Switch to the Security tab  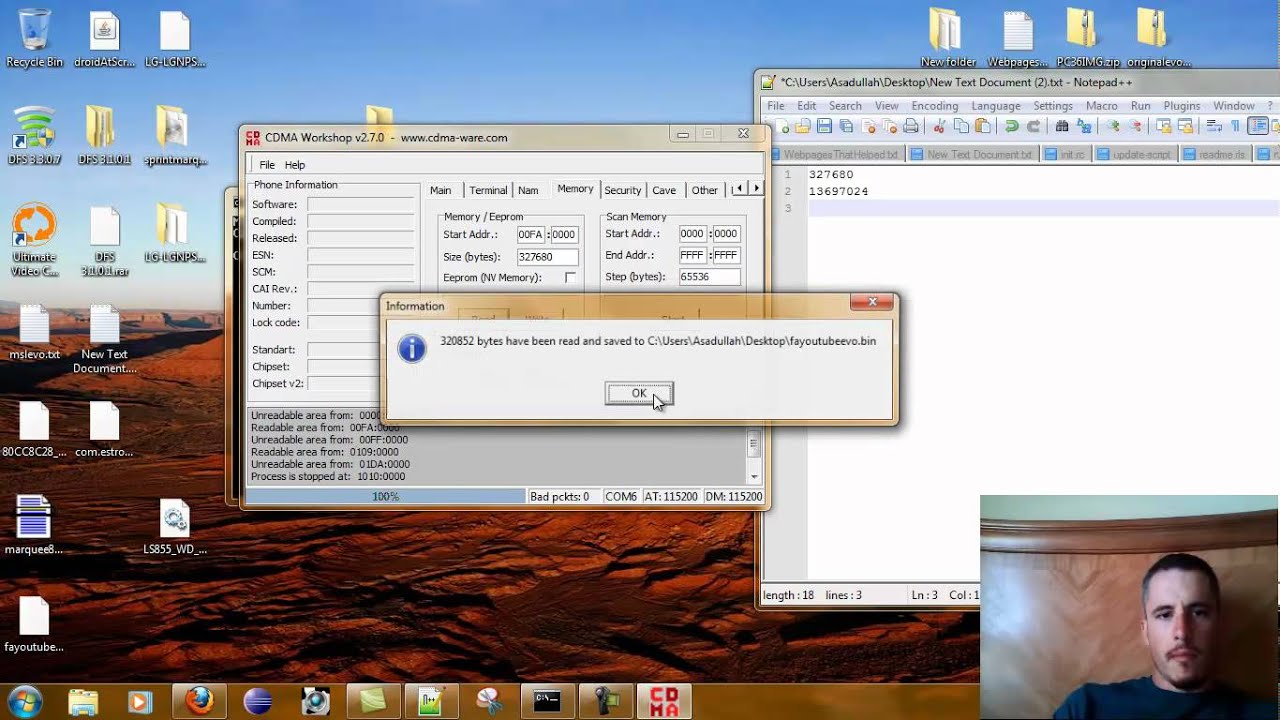click(622, 190)
